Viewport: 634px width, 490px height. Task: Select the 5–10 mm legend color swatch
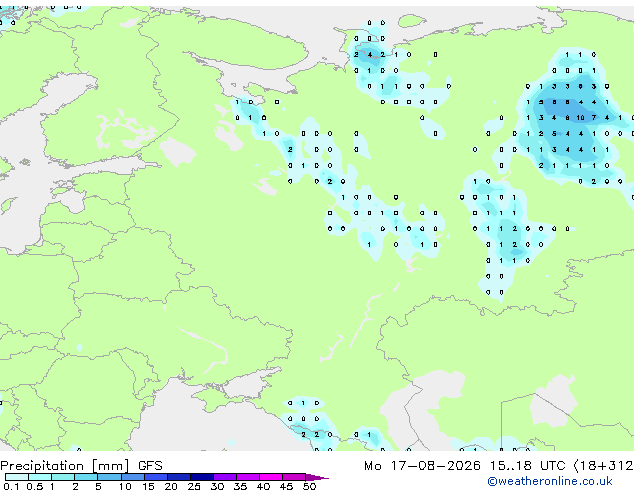109,477
